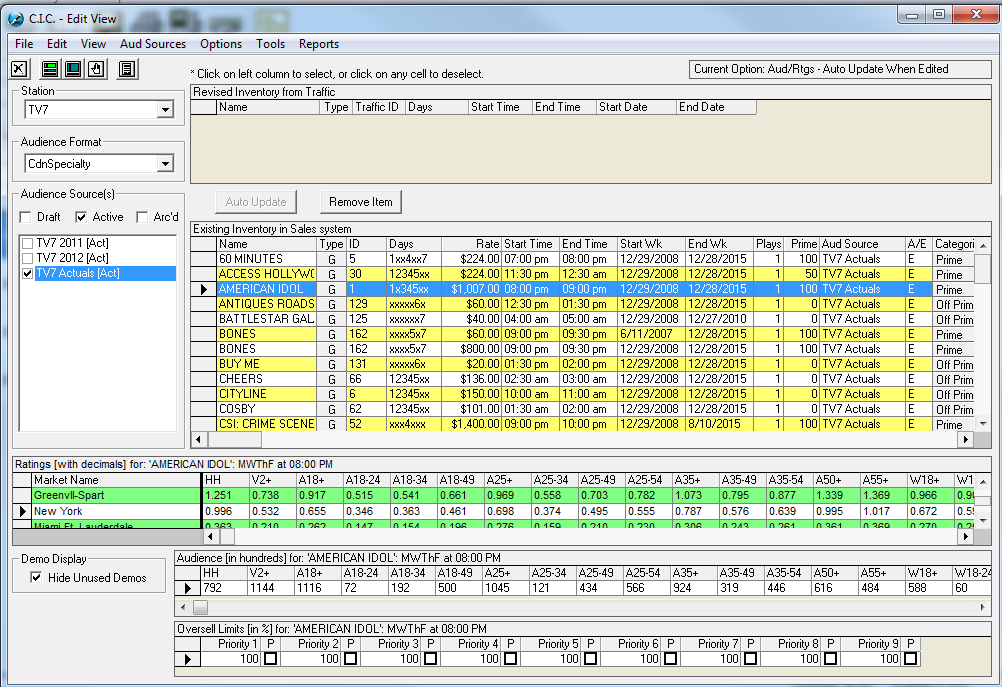Click the teal screen toolbar icon
Screen dimensions: 1002x687
[73, 69]
